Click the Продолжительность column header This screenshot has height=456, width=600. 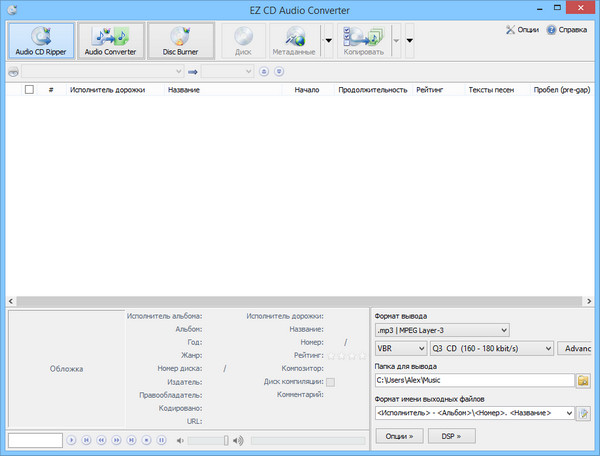coord(372,90)
